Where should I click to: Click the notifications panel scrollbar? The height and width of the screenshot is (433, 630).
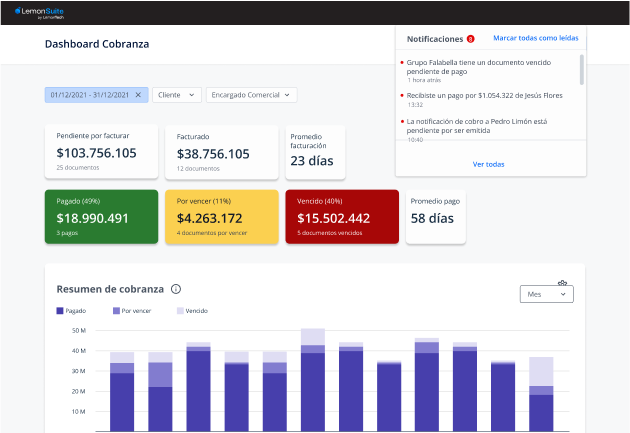point(581,72)
